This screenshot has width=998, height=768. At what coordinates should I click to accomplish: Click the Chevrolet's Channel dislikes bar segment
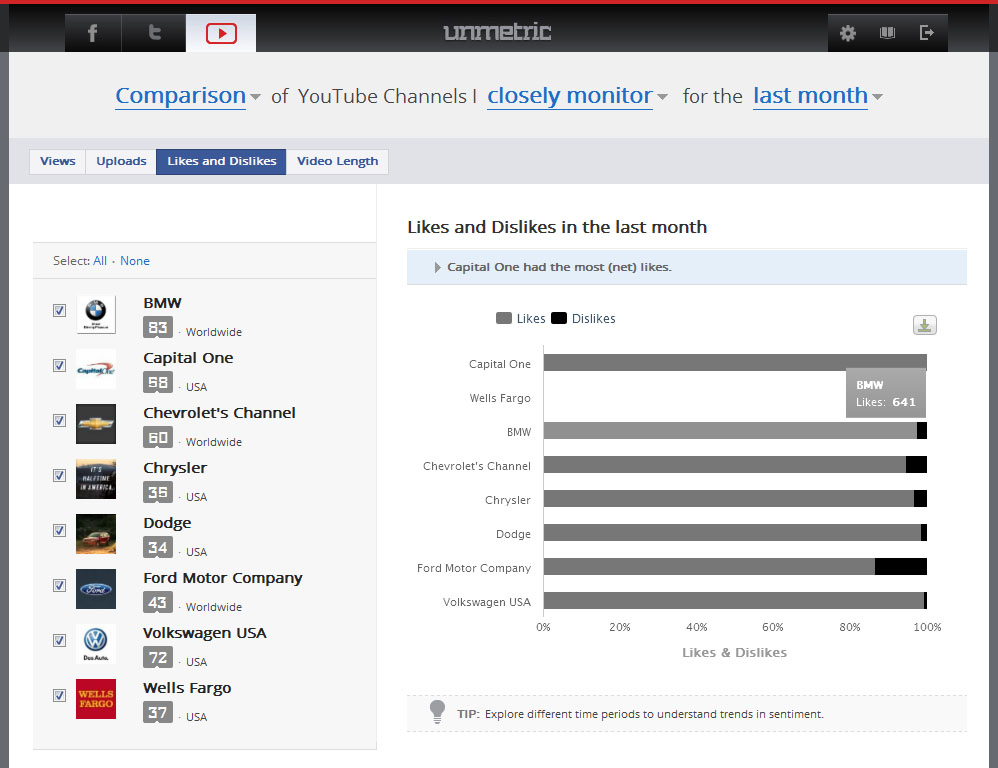click(917, 464)
